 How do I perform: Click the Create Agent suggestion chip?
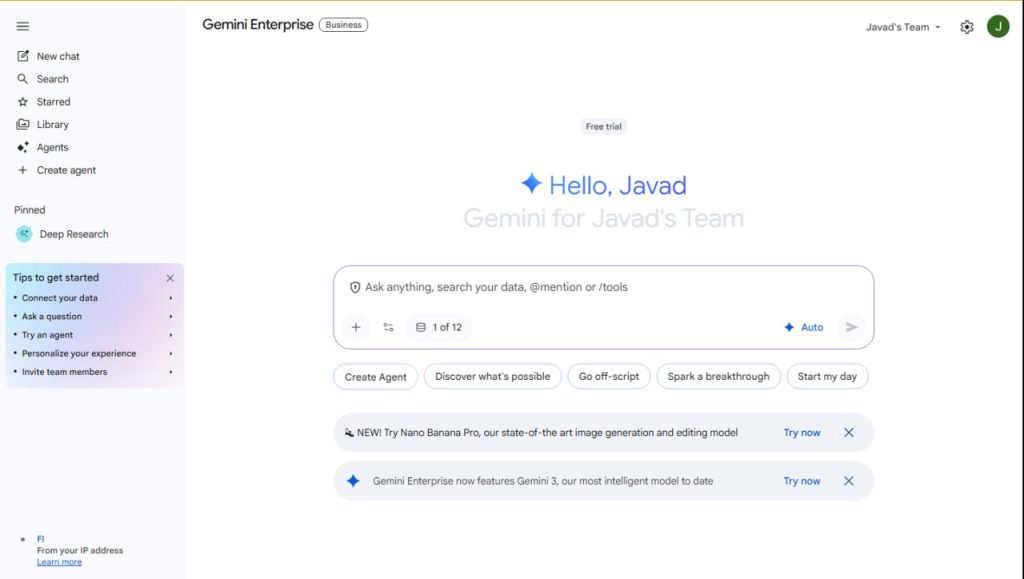375,377
